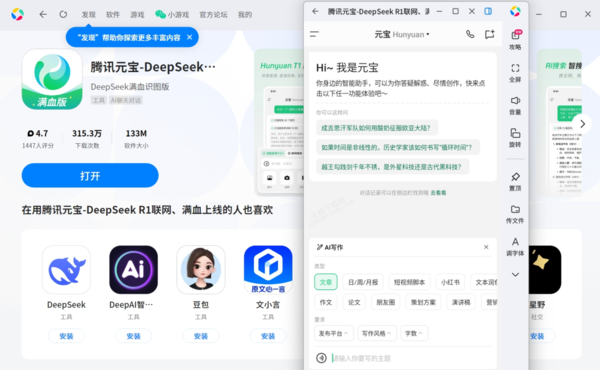Select the 成吉思汗军队 suggested question
This screenshot has width=600, height=370.
[x=377, y=128]
